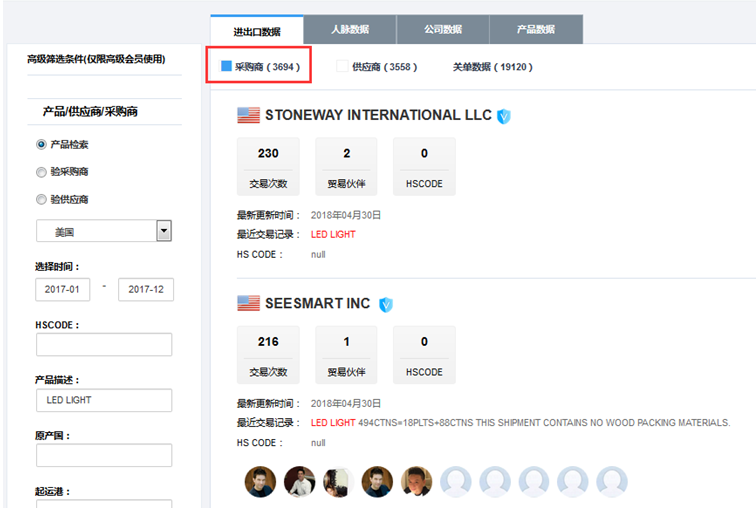Click SEESMART's update date 2018年04月30日
This screenshot has height=521, width=756.
point(346,403)
